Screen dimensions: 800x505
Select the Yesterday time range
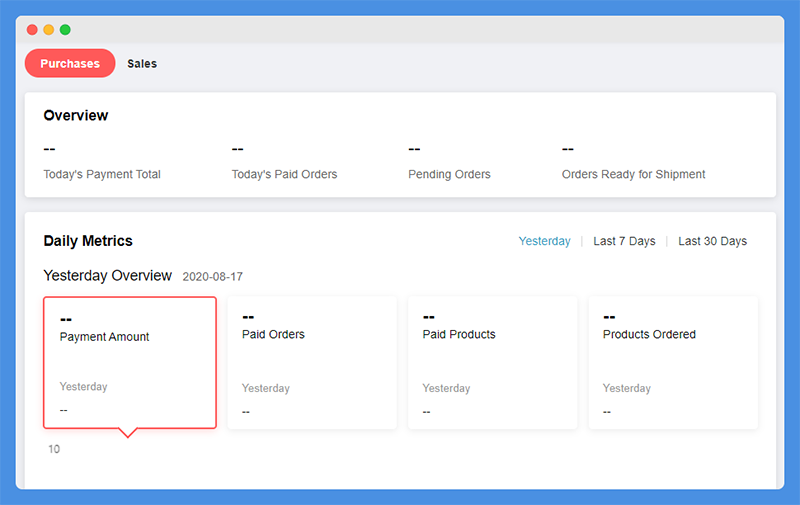coord(544,241)
